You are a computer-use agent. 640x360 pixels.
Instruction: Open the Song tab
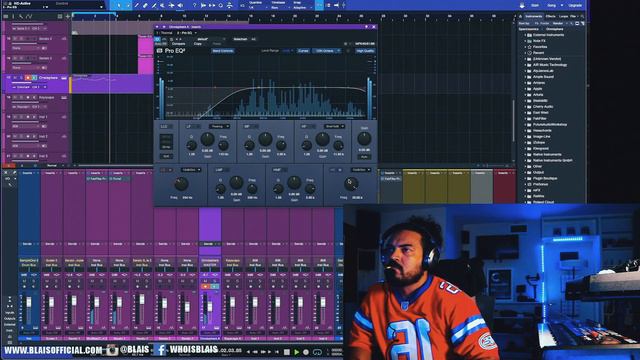click(x=551, y=5)
